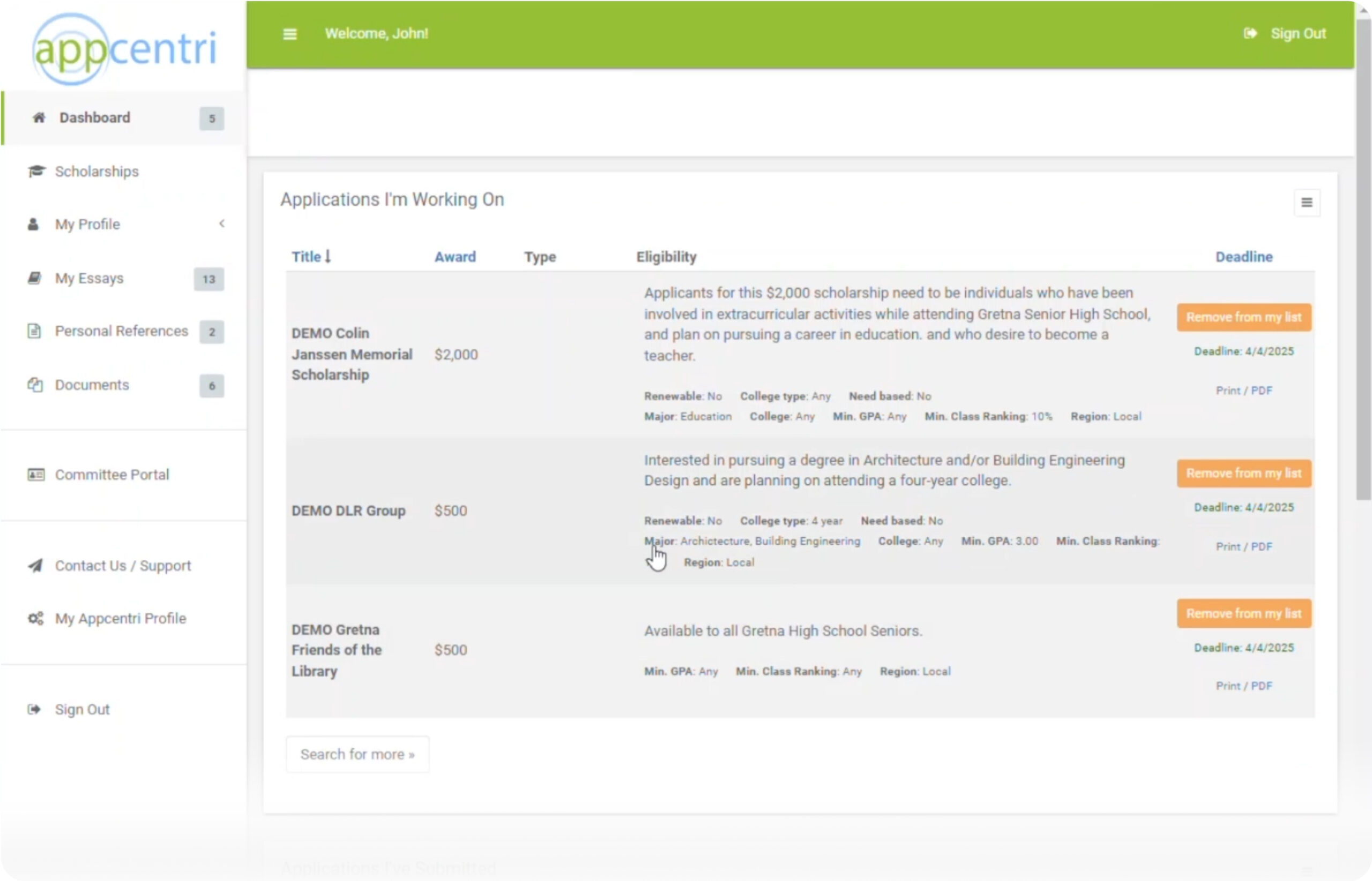Click the Applications I'm Working On heading
1372x881 pixels.
392,199
